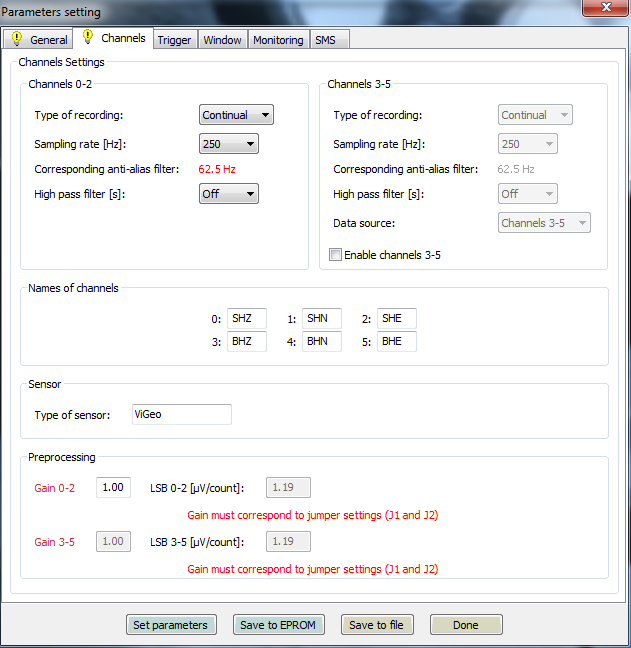631x648 pixels.
Task: Click jumper settings warning below Gain 0-2
Action: pos(313,515)
